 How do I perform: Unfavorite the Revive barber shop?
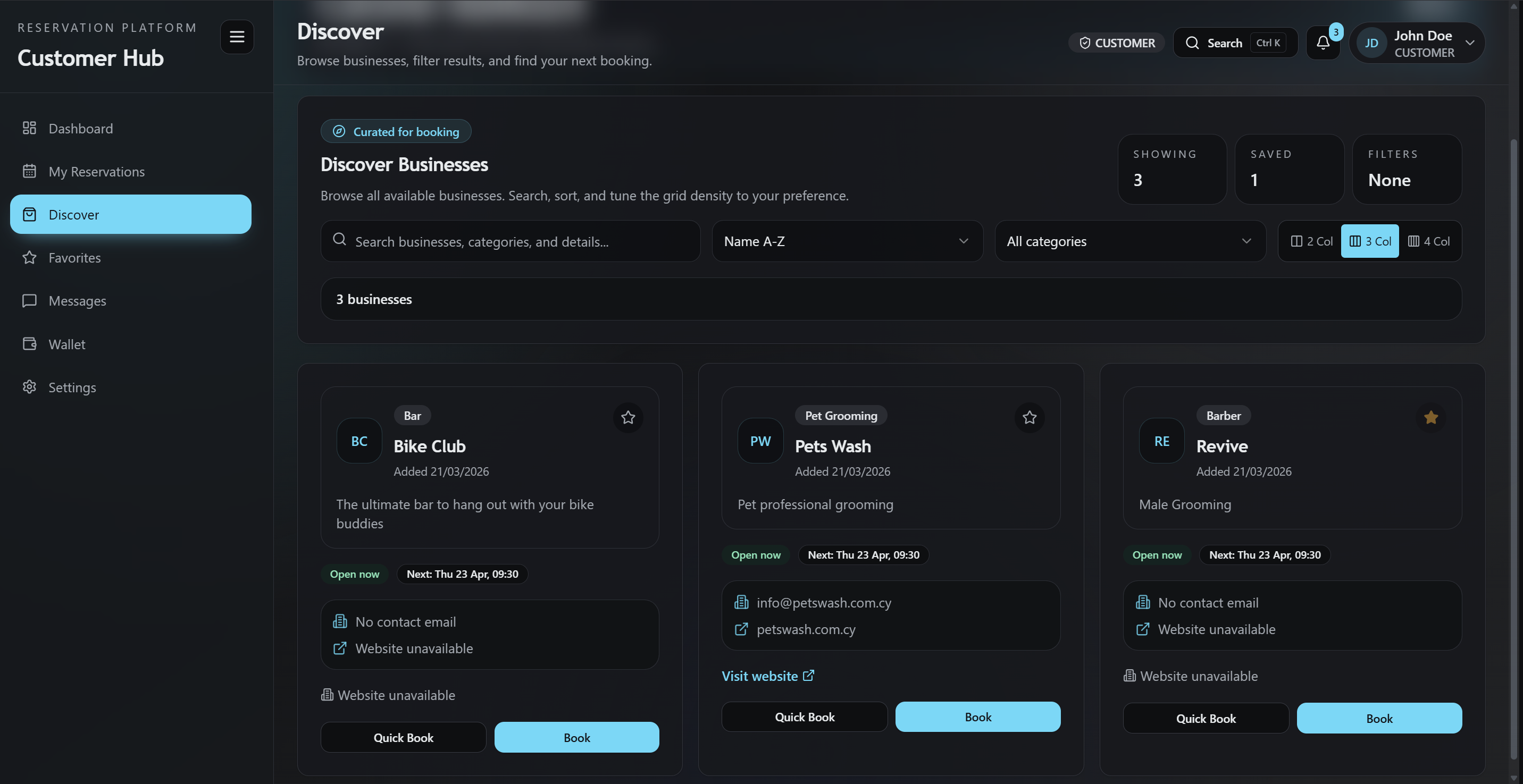click(1431, 418)
